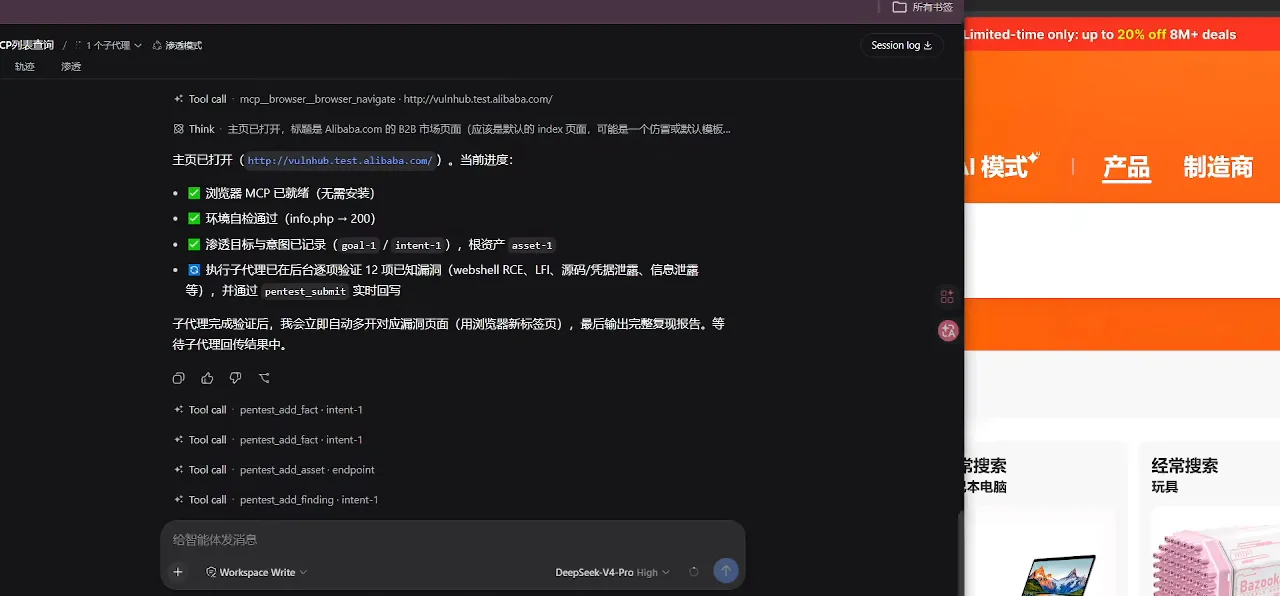
Task: Click the 浏览器 MCP 已就绪 checklist line
Action: (281, 193)
